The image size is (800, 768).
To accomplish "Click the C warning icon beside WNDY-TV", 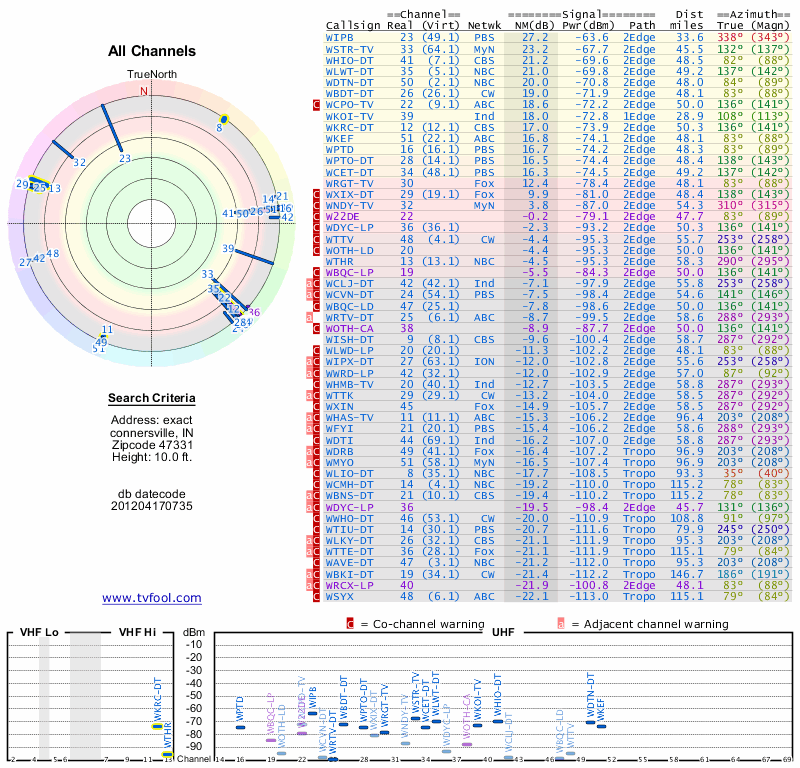I will click(316, 206).
